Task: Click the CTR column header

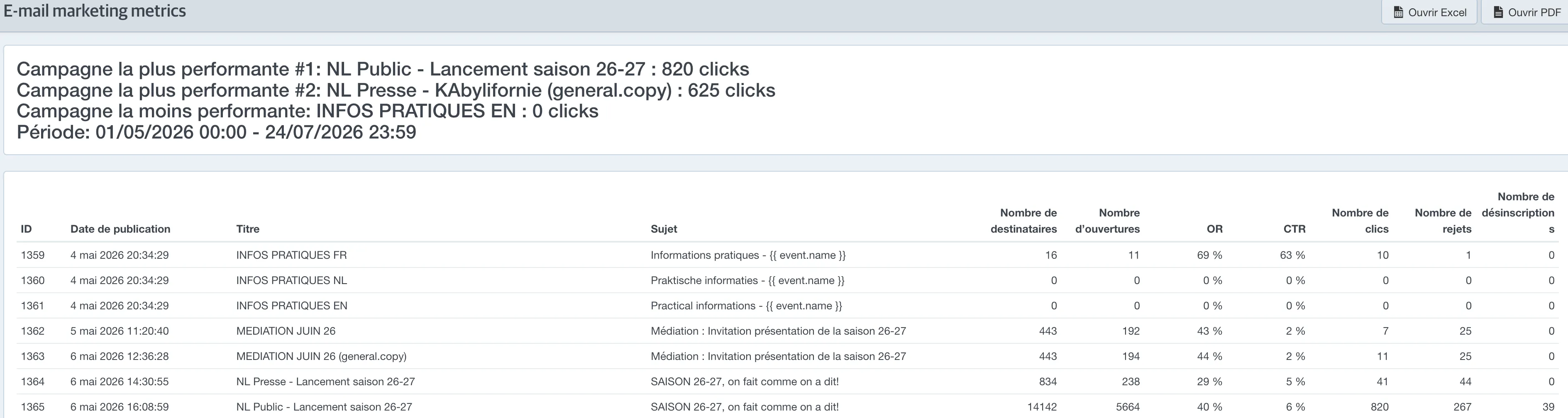Action: pyautogui.click(x=1294, y=229)
